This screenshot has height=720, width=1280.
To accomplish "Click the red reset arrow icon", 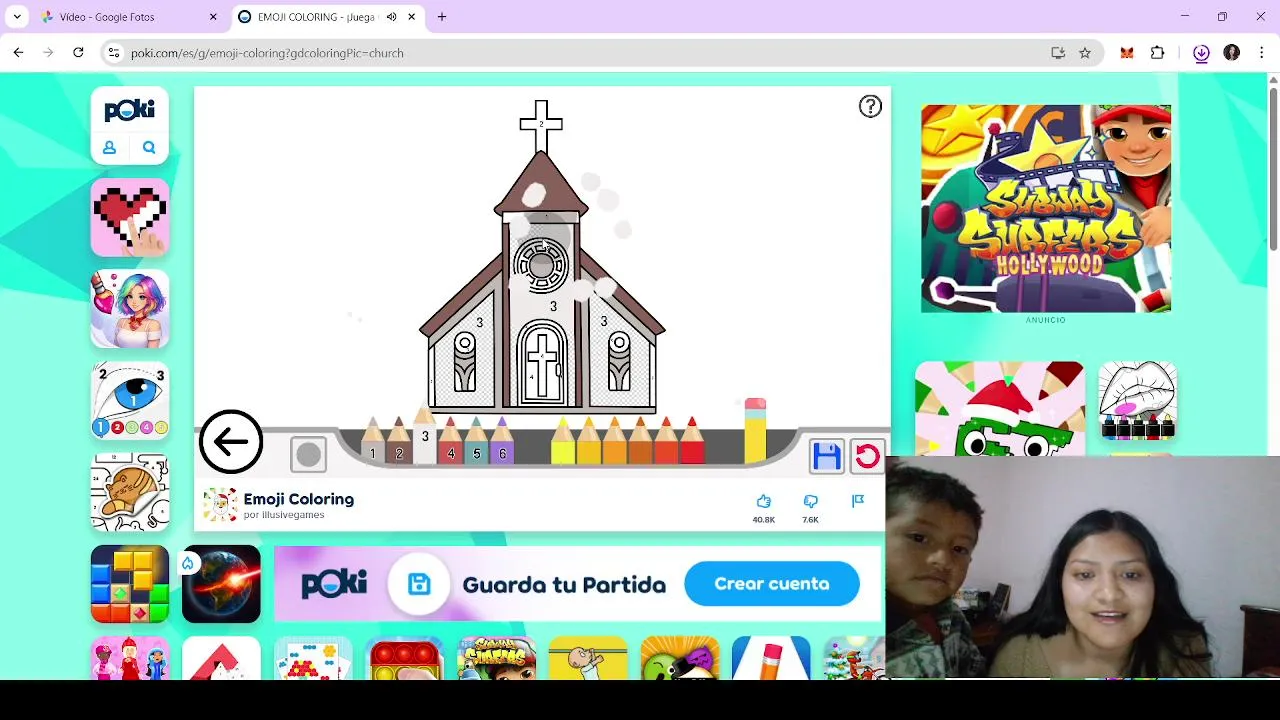I will (x=867, y=456).
